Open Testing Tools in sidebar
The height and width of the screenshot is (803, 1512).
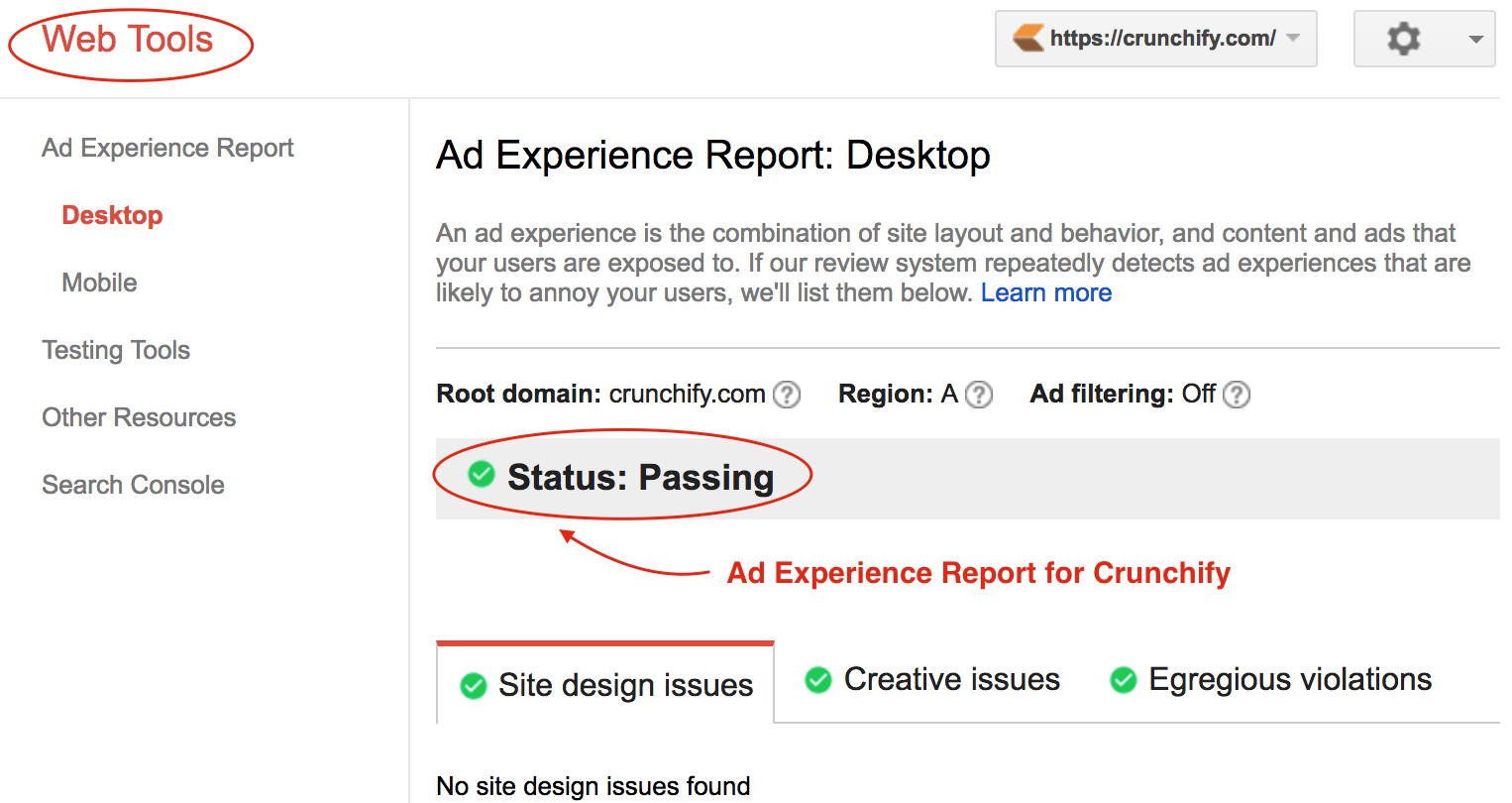tap(116, 350)
